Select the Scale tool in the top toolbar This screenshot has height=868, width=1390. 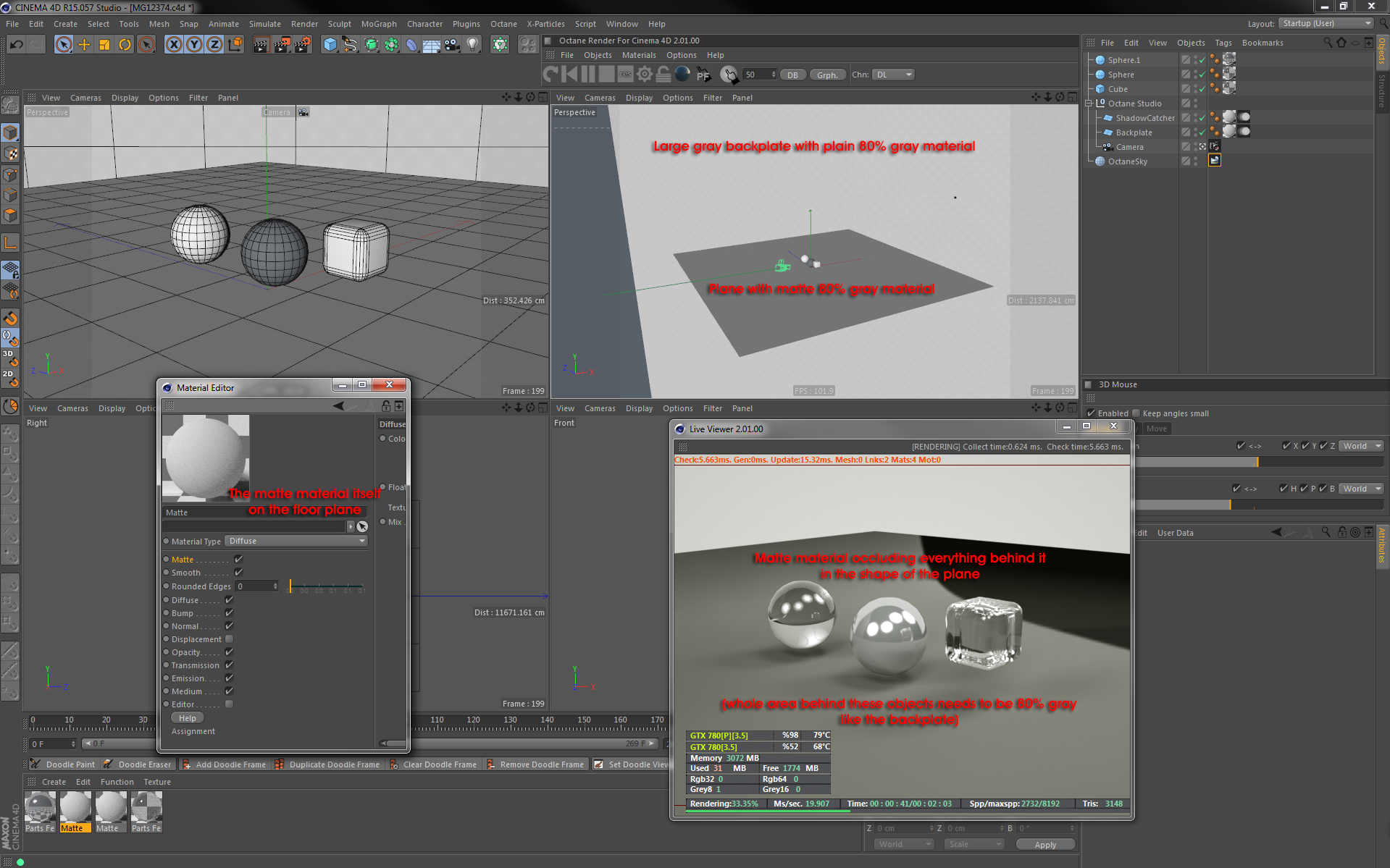(104, 45)
